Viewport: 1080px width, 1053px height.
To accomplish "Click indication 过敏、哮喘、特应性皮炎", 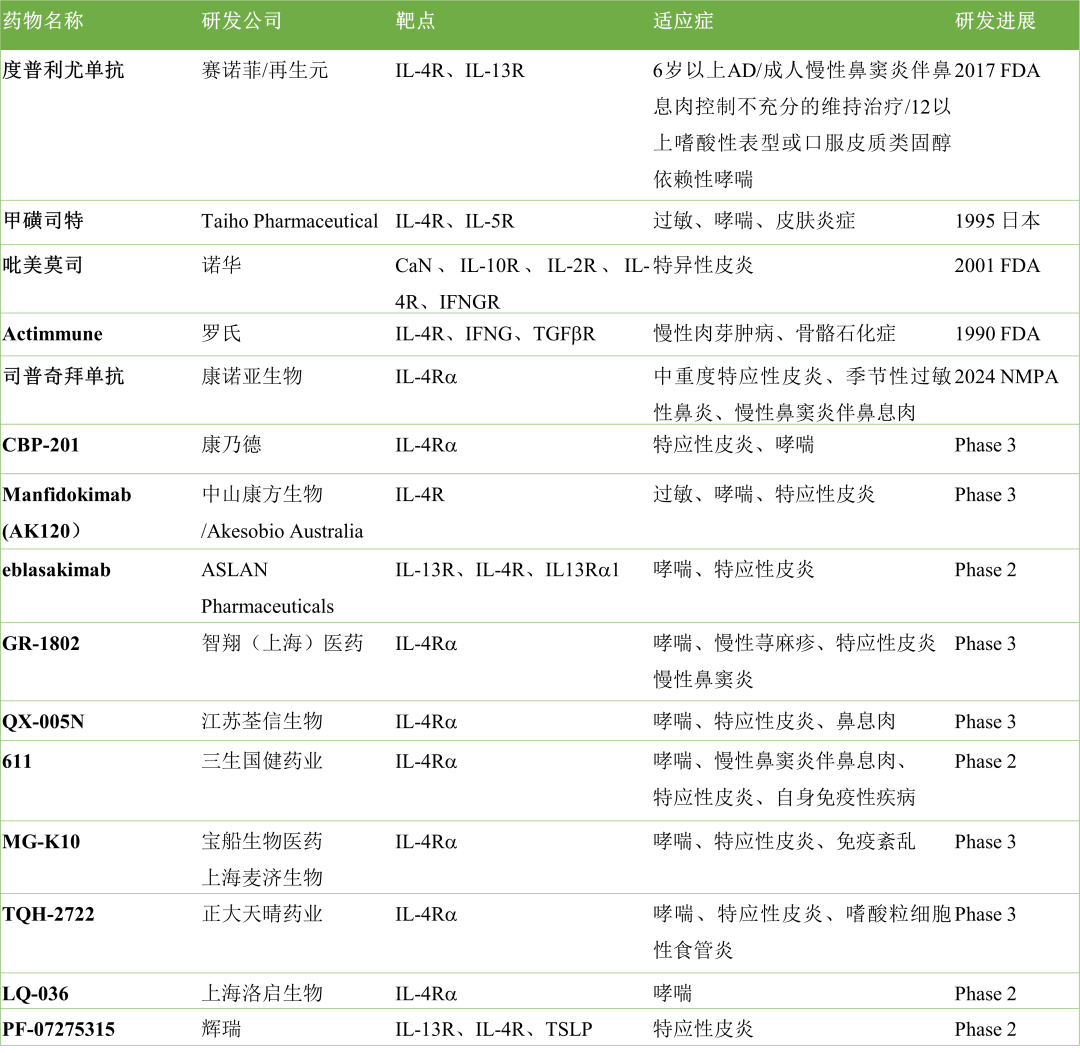I will pos(764,494).
